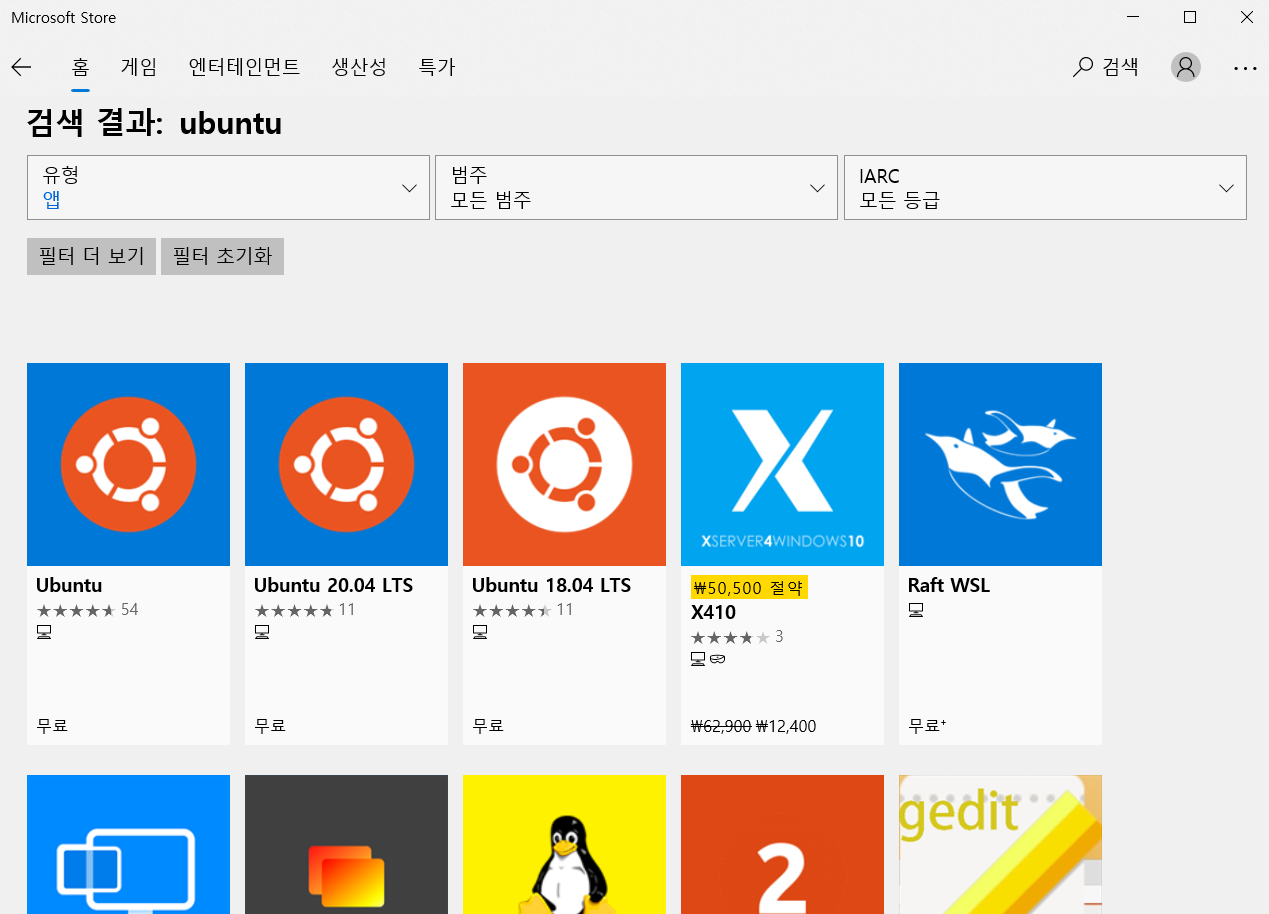Click the 검색 search label
The height and width of the screenshot is (914, 1269).
(1121, 67)
